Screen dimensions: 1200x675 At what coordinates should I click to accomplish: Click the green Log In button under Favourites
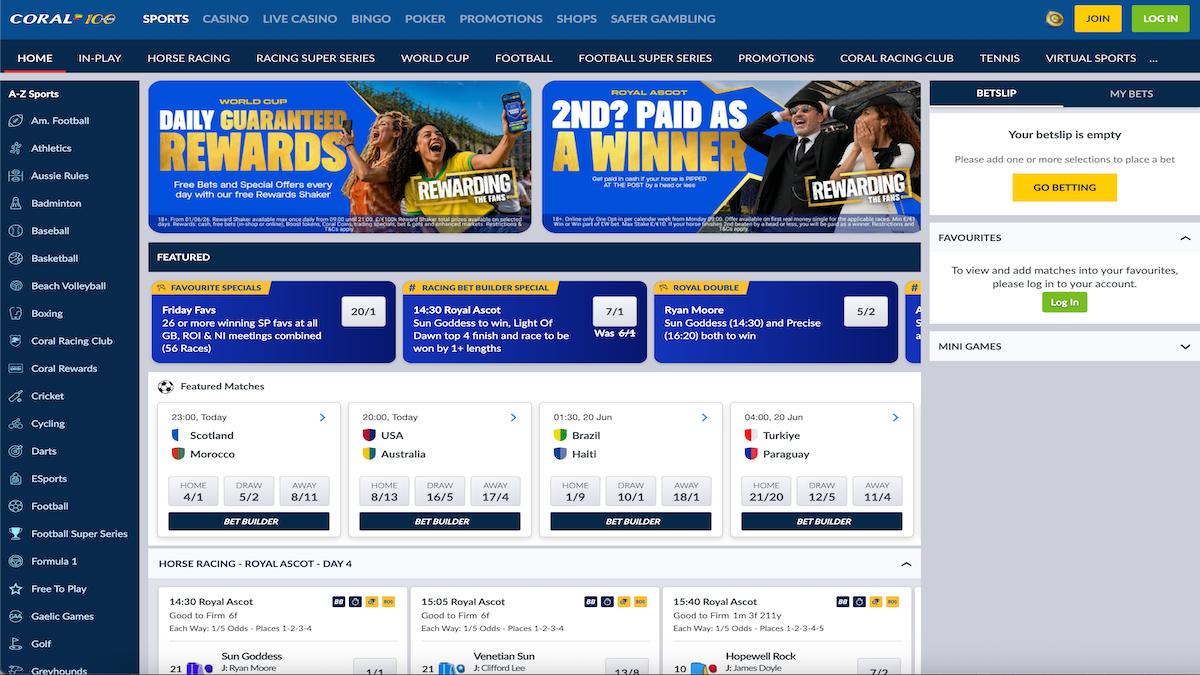tap(1065, 302)
